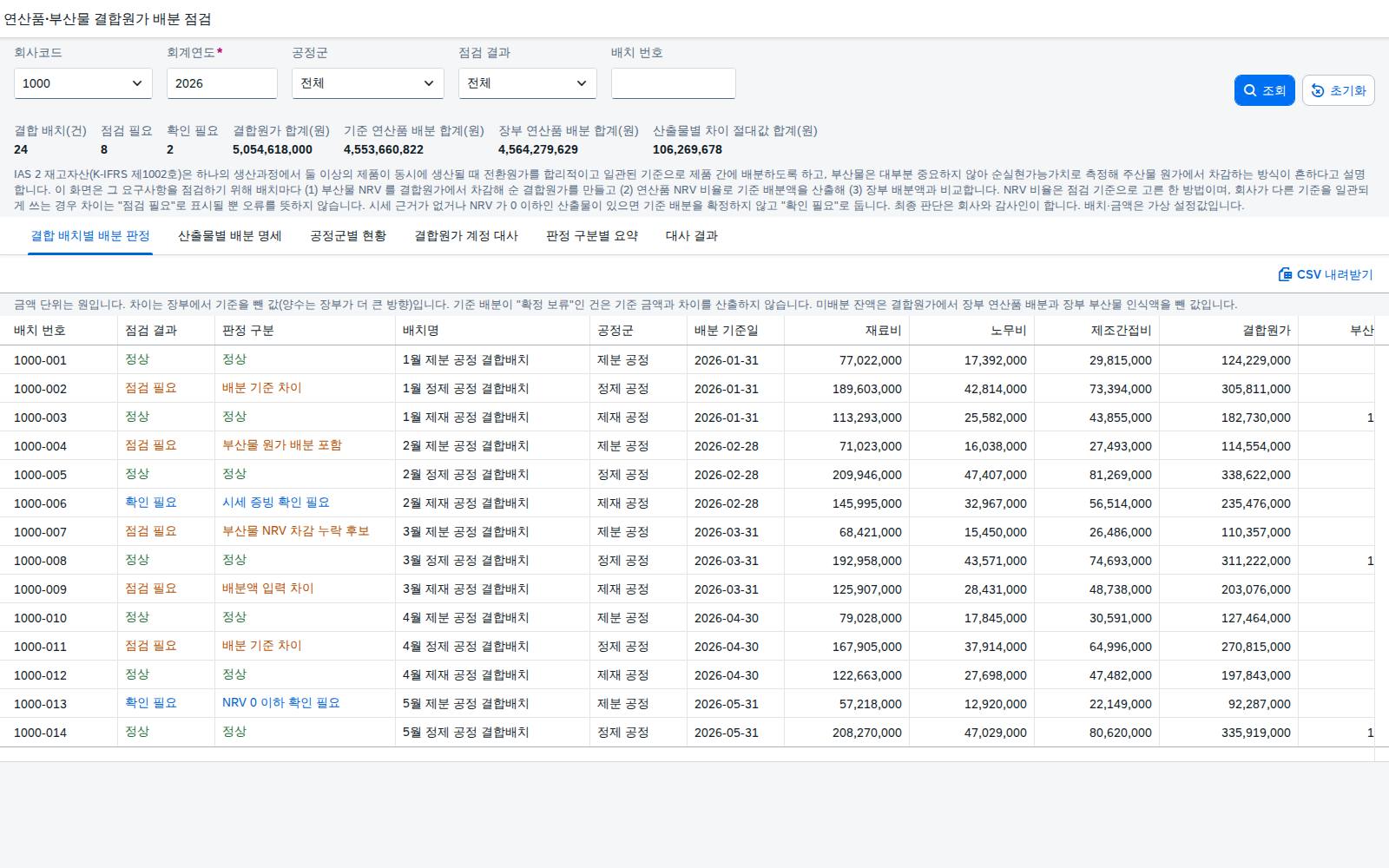
Task: Select the 결합 배치별 배분 판정 tab
Action: 90,236
